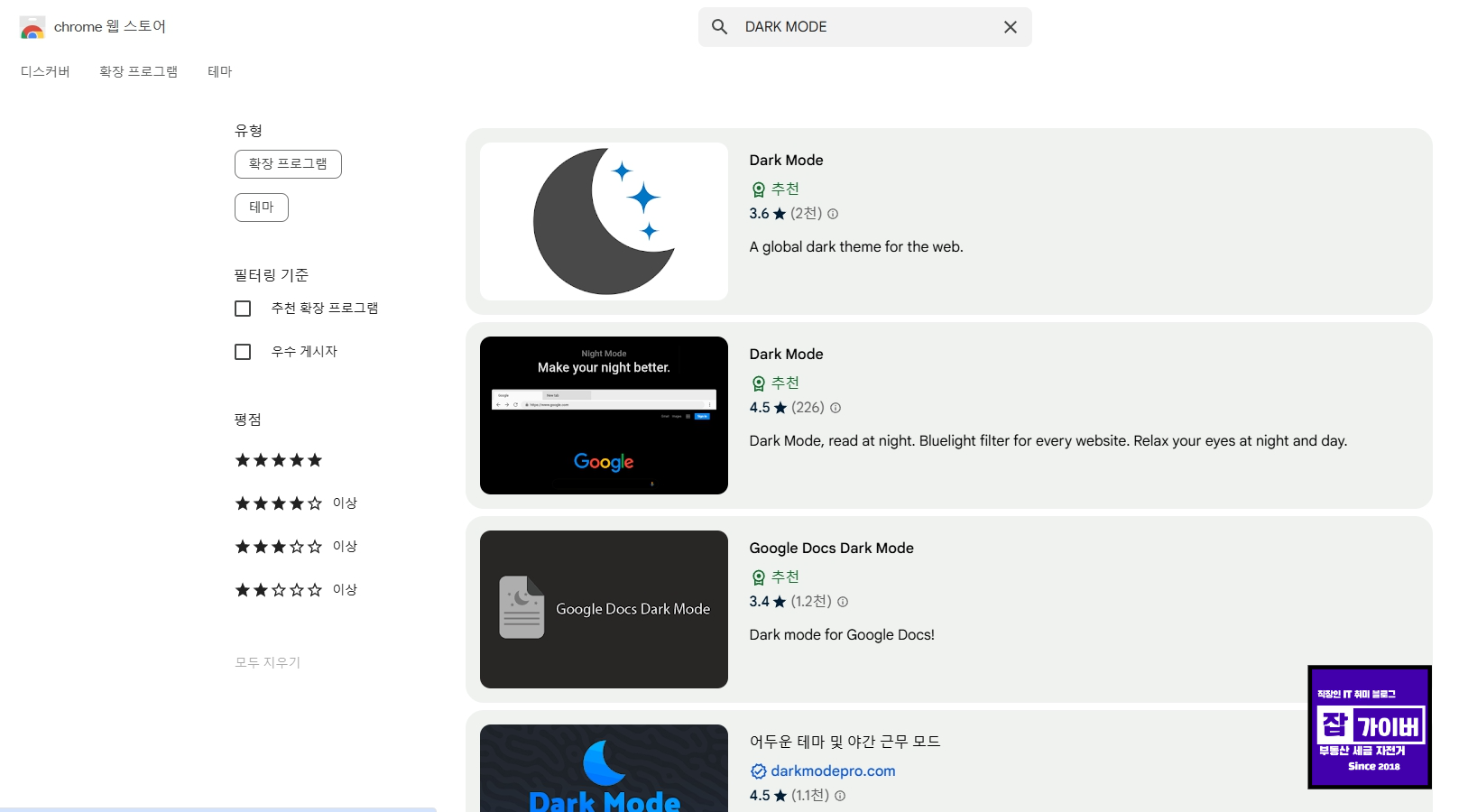Image resolution: width=1468 pixels, height=812 pixels.
Task: Open the 테마 tab
Action: [220, 71]
